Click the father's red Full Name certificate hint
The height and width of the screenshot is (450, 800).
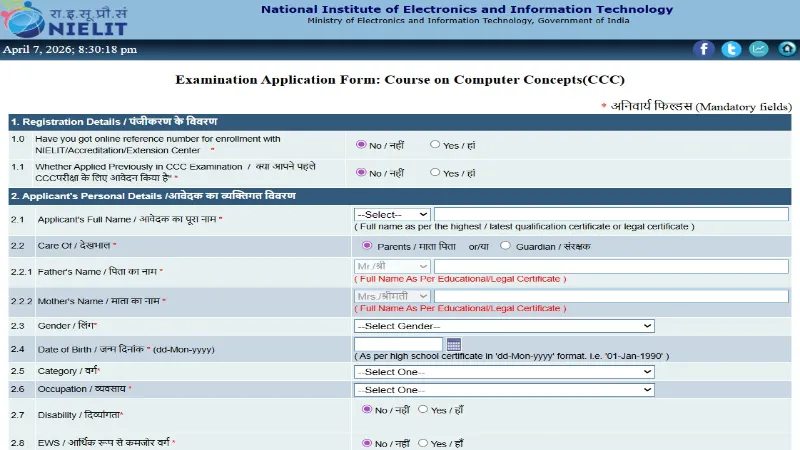tap(460, 279)
